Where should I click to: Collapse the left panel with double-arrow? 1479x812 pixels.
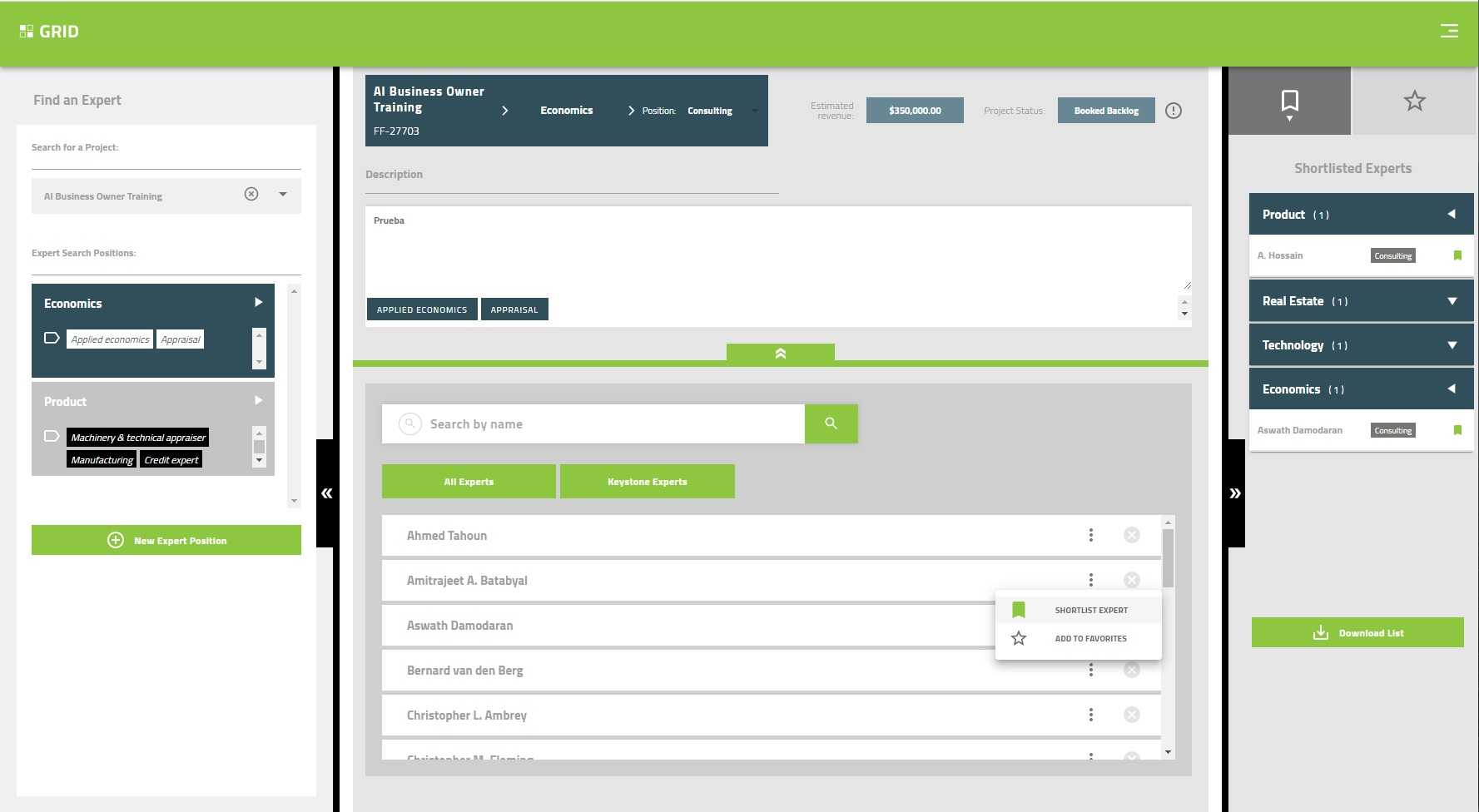(326, 493)
